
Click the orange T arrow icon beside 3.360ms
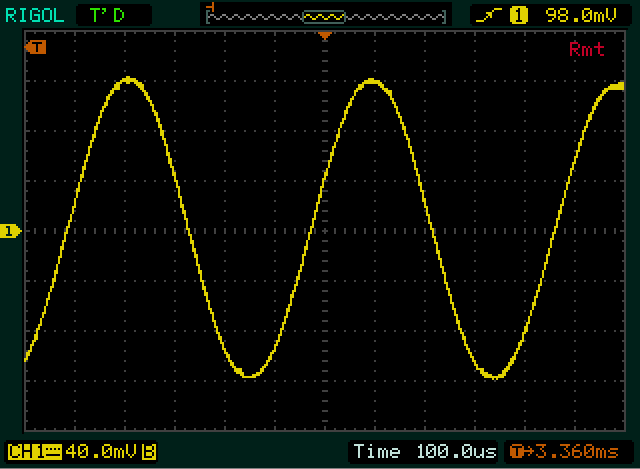517,452
